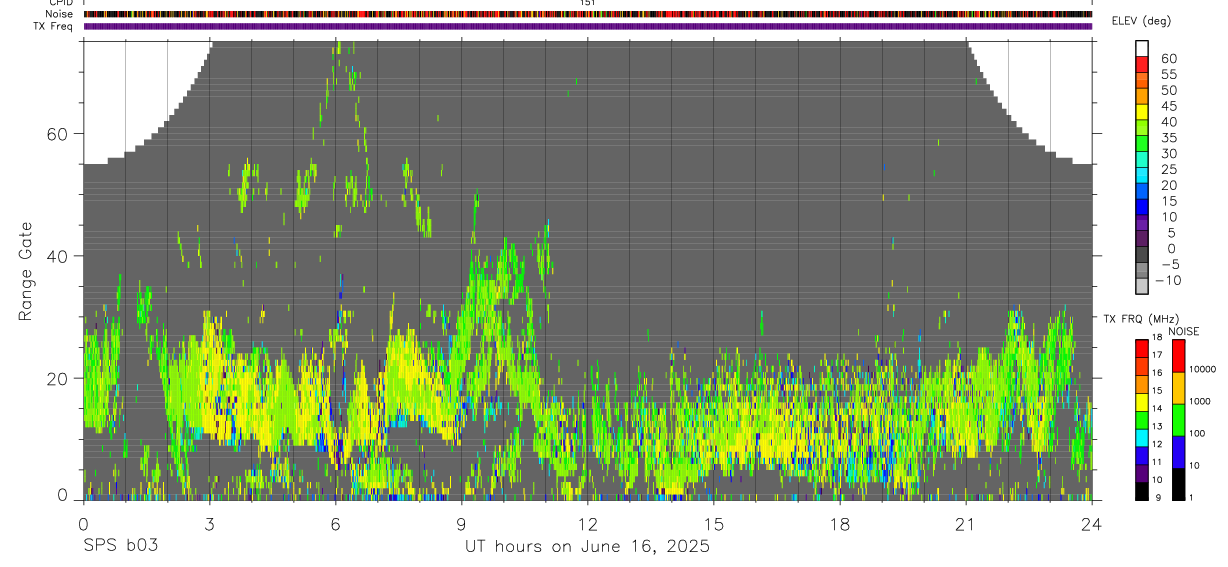This screenshot has width=1228, height=567.
Task: Click the black segment of the NOISE color bar
Action: [1178, 484]
